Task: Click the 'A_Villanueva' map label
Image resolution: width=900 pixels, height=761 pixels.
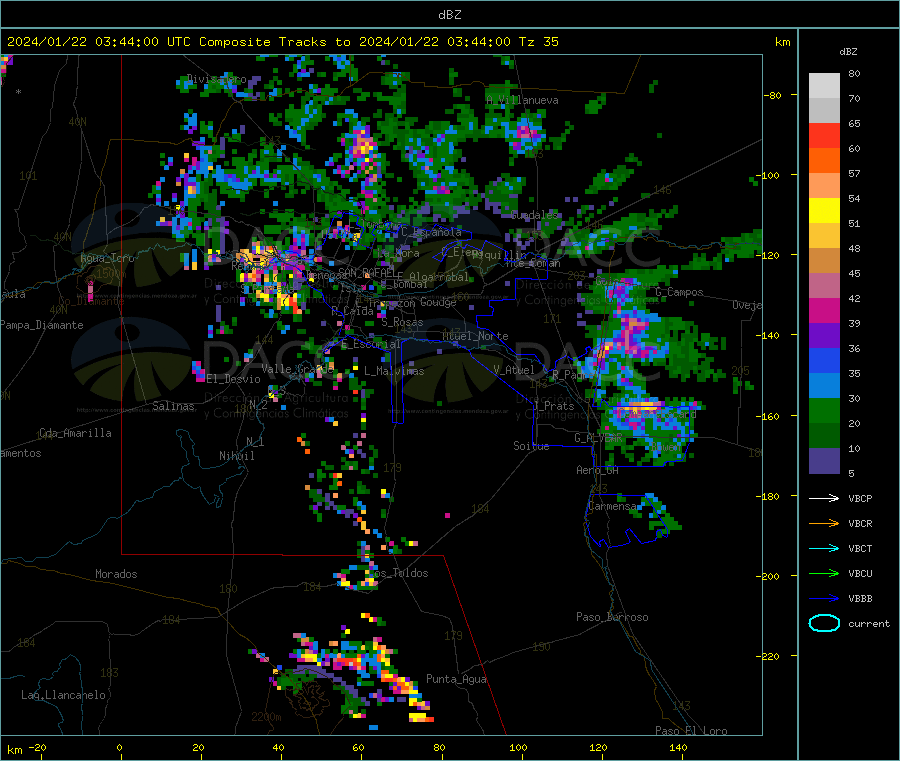Action: [x=522, y=100]
